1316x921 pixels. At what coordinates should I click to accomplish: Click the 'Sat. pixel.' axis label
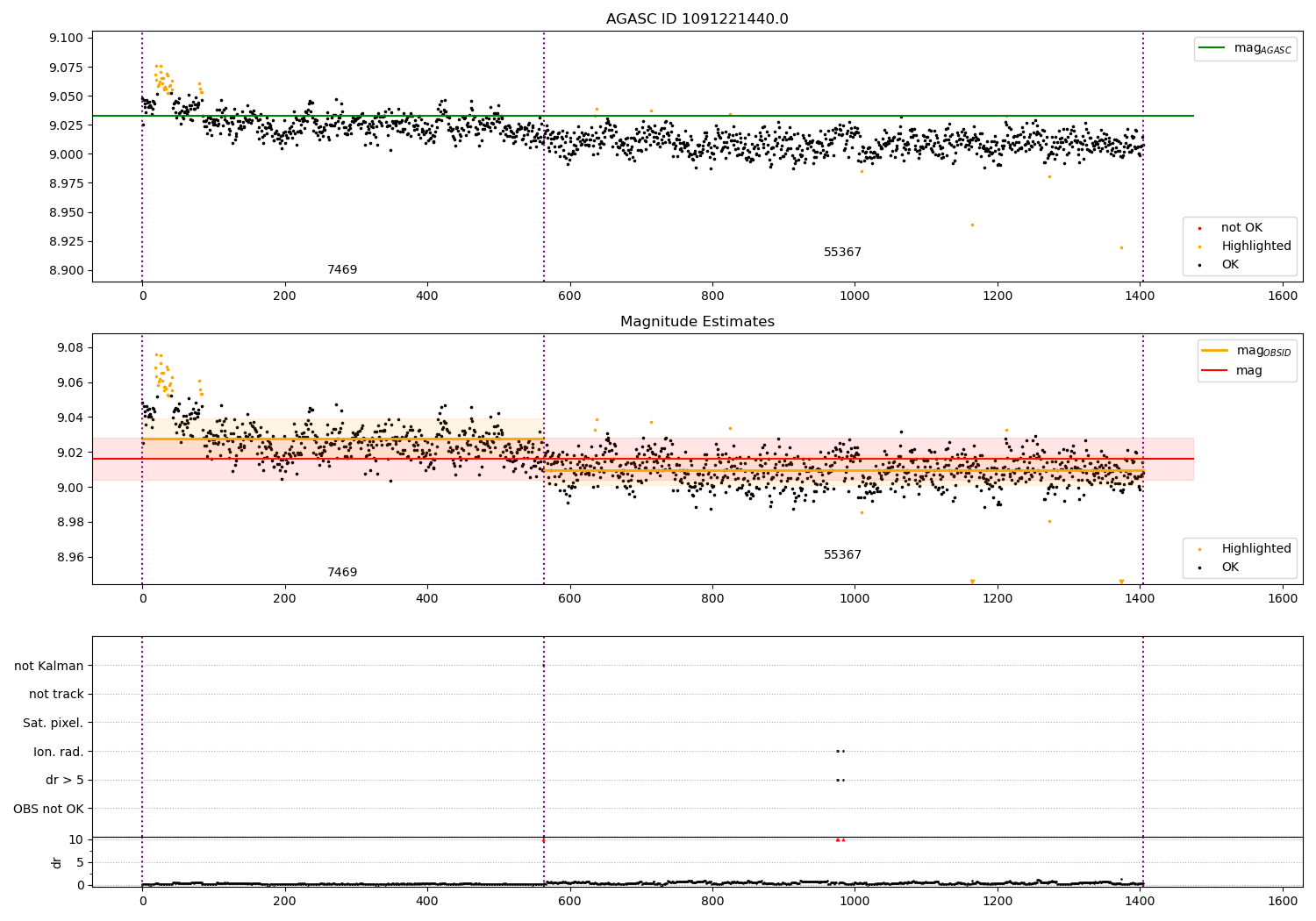(54, 724)
